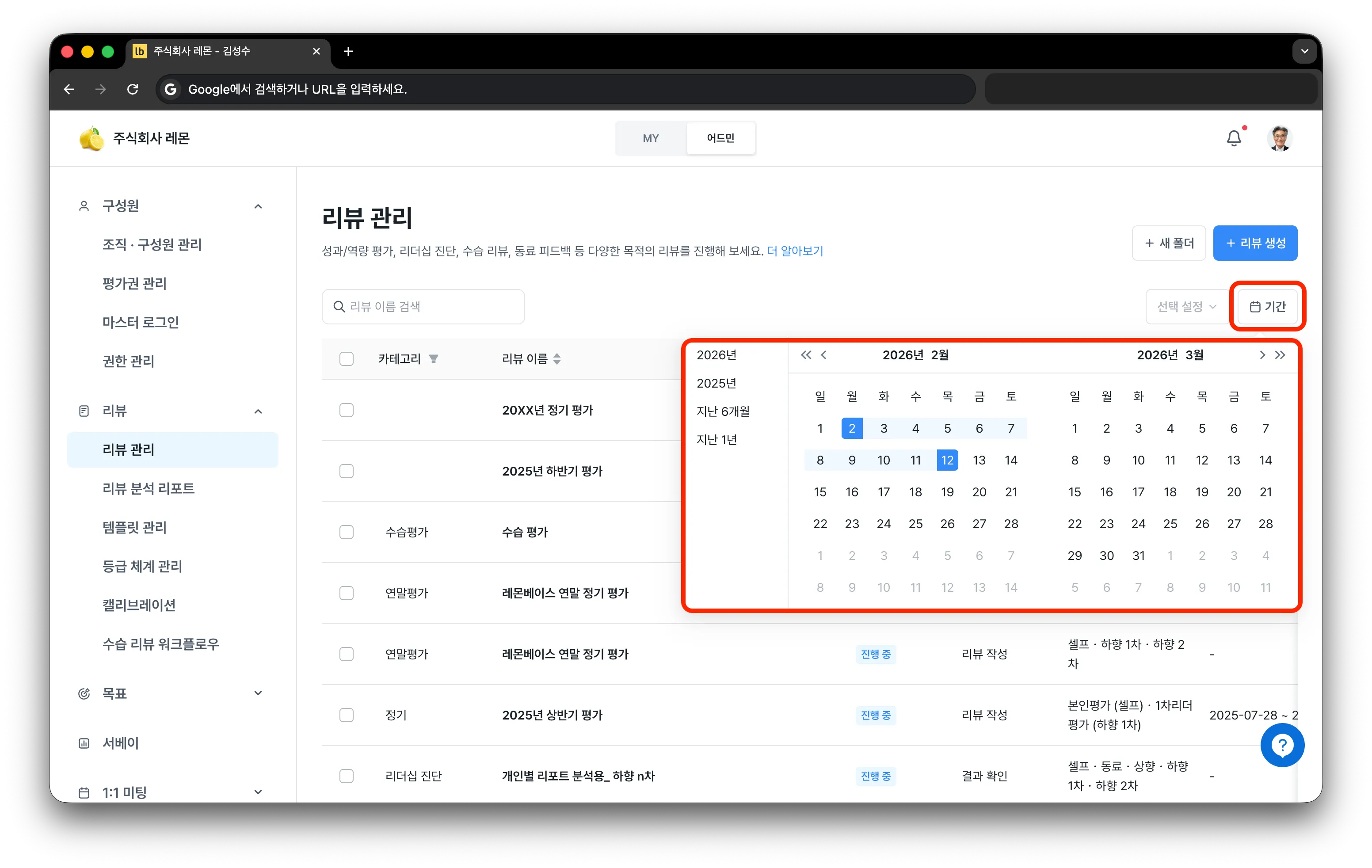Image resolution: width=1372 pixels, height=868 pixels.
Task: Check the 수습 평가 row checkbox
Action: coord(347,532)
